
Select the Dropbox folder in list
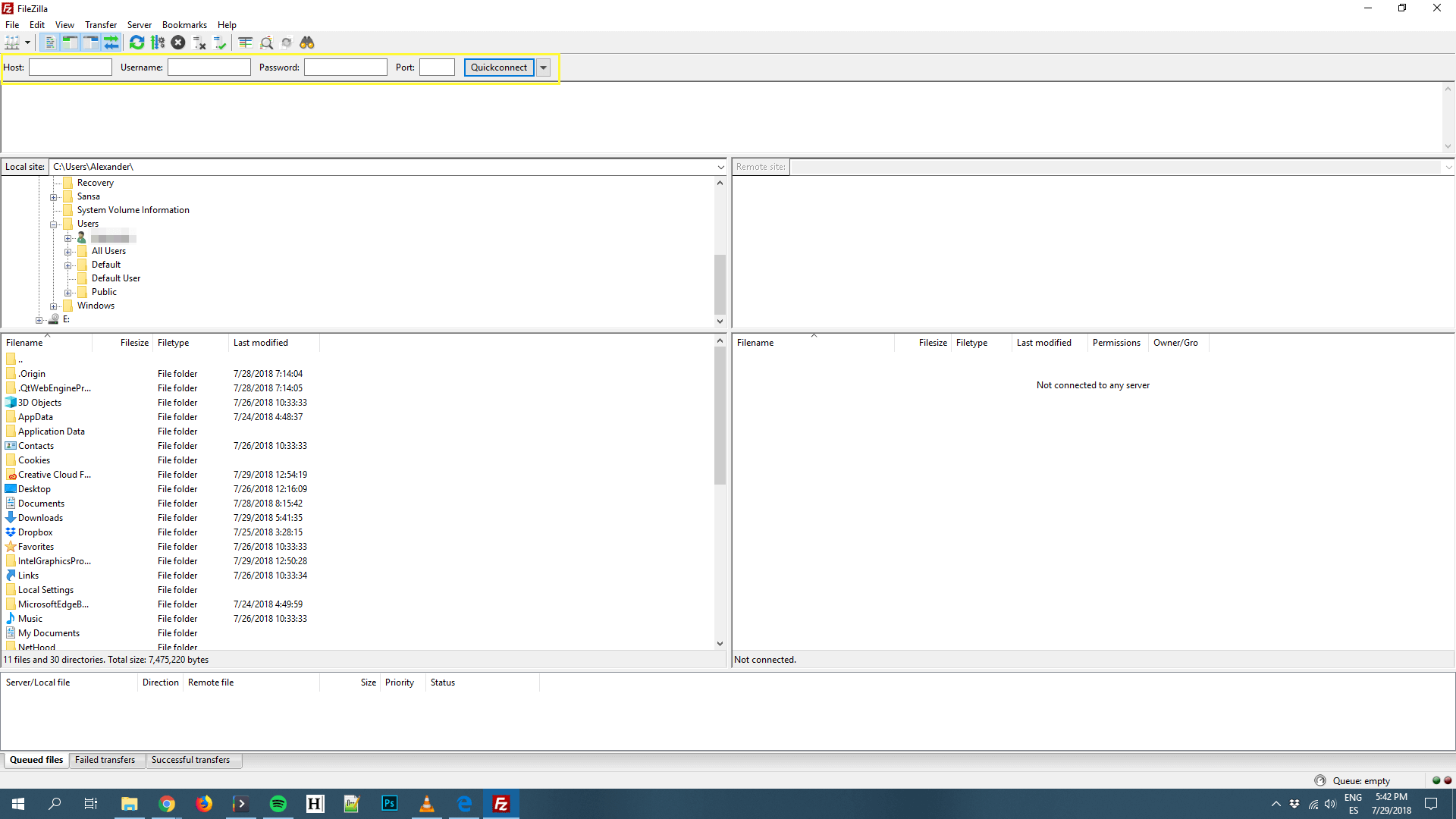pyautogui.click(x=35, y=532)
